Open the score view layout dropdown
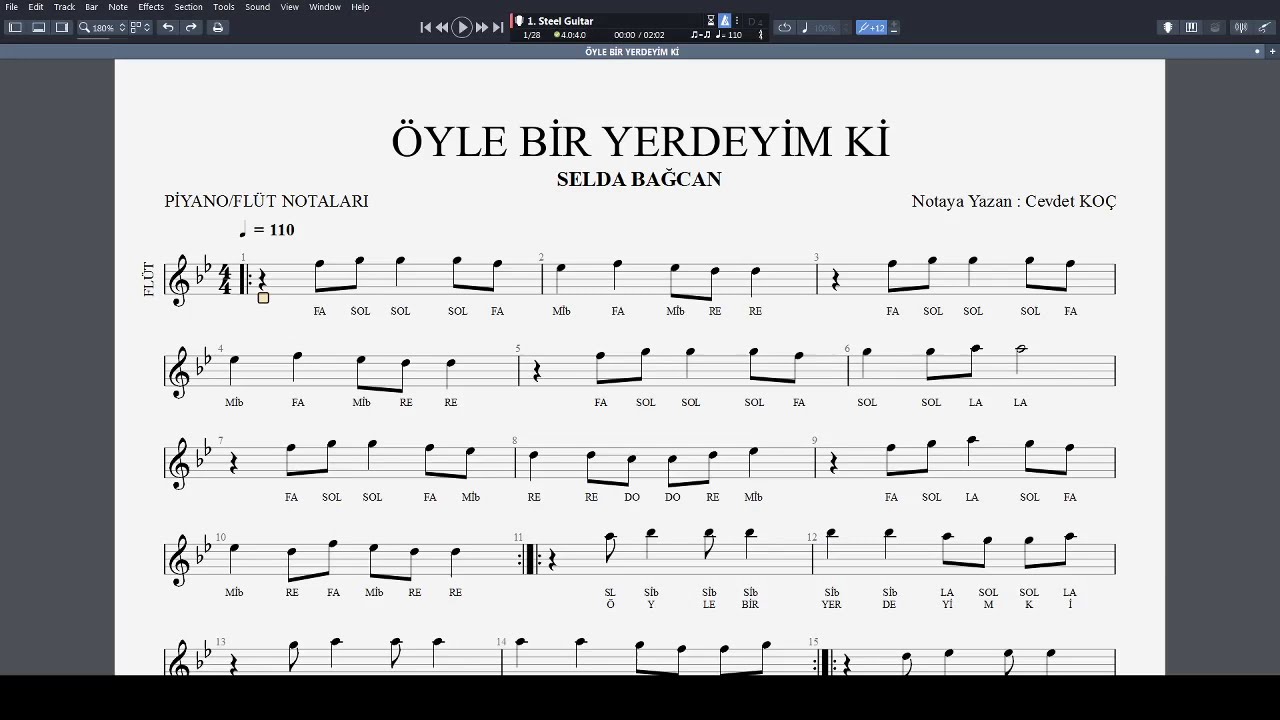The width and height of the screenshot is (1280, 720). click(x=140, y=27)
